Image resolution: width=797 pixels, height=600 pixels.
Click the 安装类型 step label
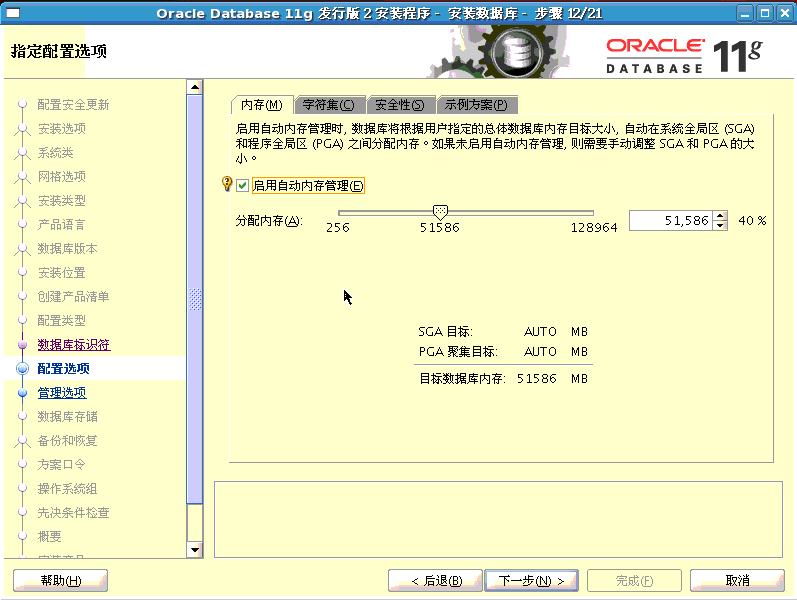(x=62, y=201)
